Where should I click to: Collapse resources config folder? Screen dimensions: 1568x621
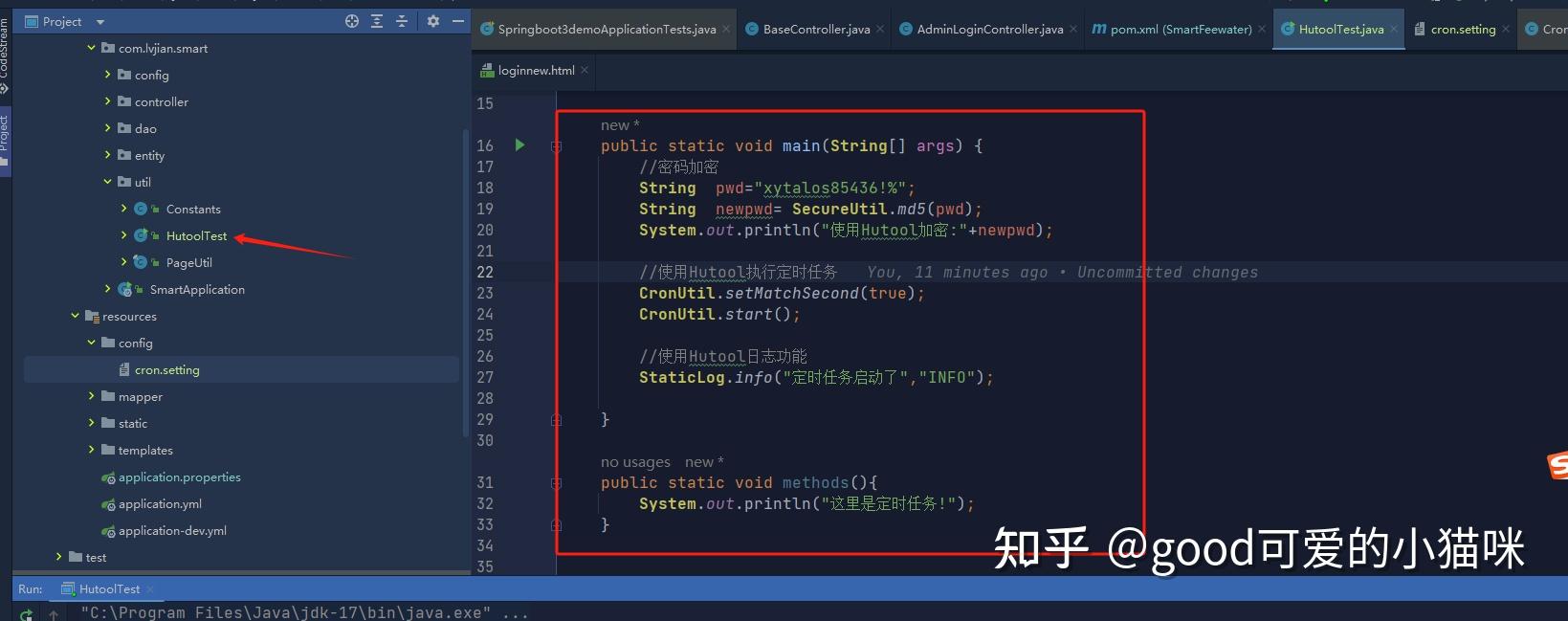pos(91,343)
